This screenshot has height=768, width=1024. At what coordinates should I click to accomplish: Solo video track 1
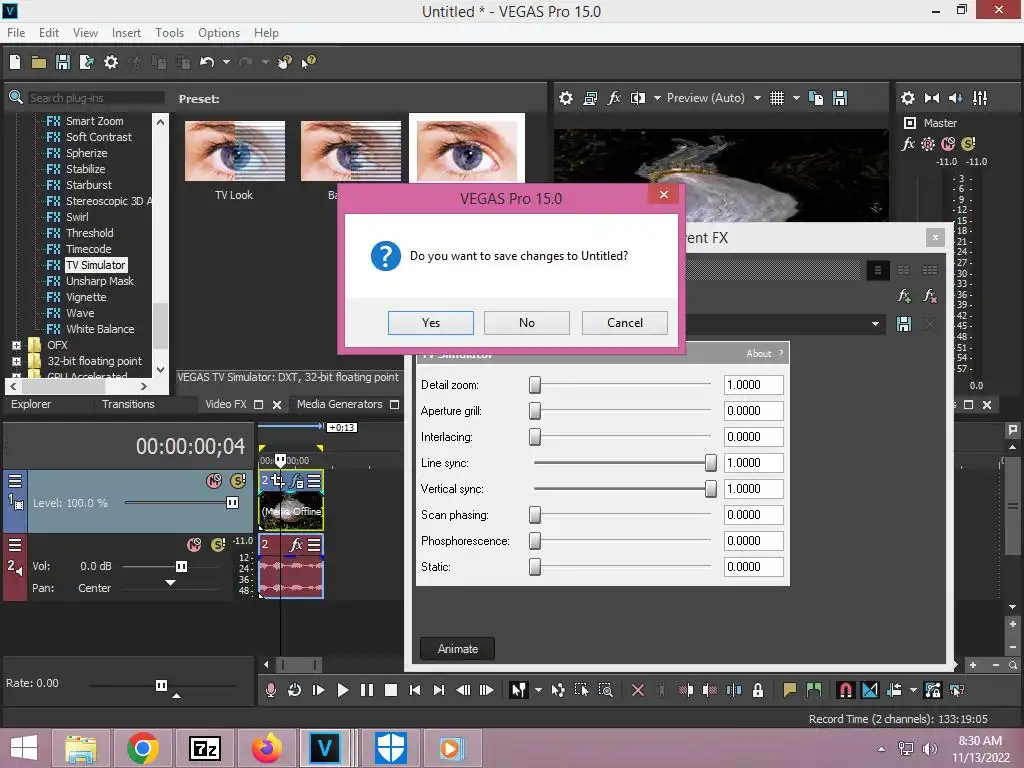click(238, 481)
